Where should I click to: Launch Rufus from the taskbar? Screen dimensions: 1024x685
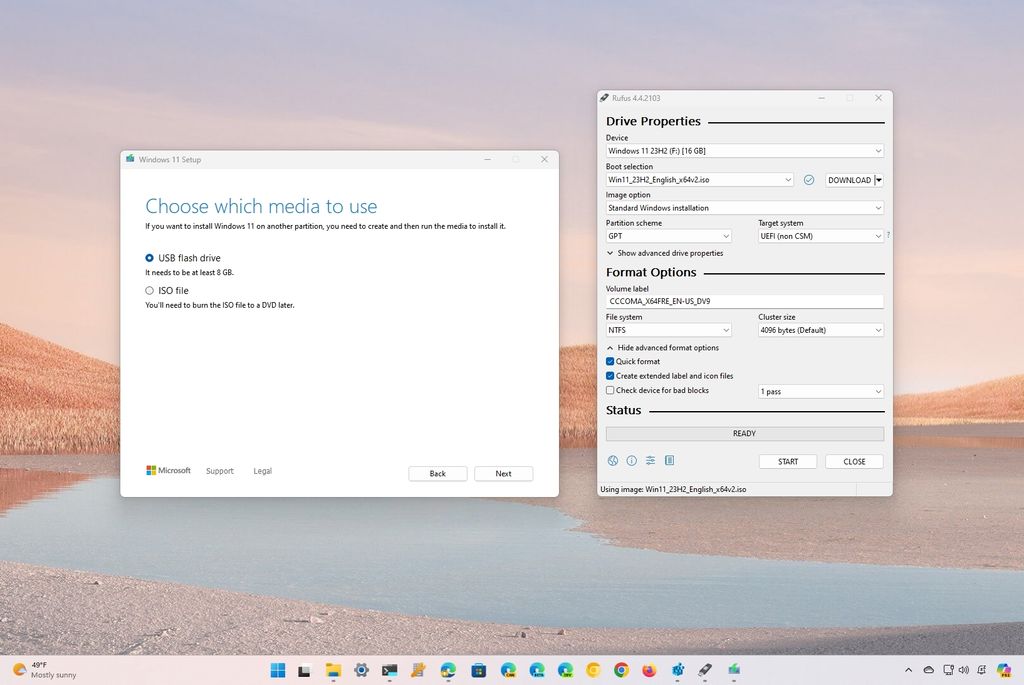(x=703, y=670)
